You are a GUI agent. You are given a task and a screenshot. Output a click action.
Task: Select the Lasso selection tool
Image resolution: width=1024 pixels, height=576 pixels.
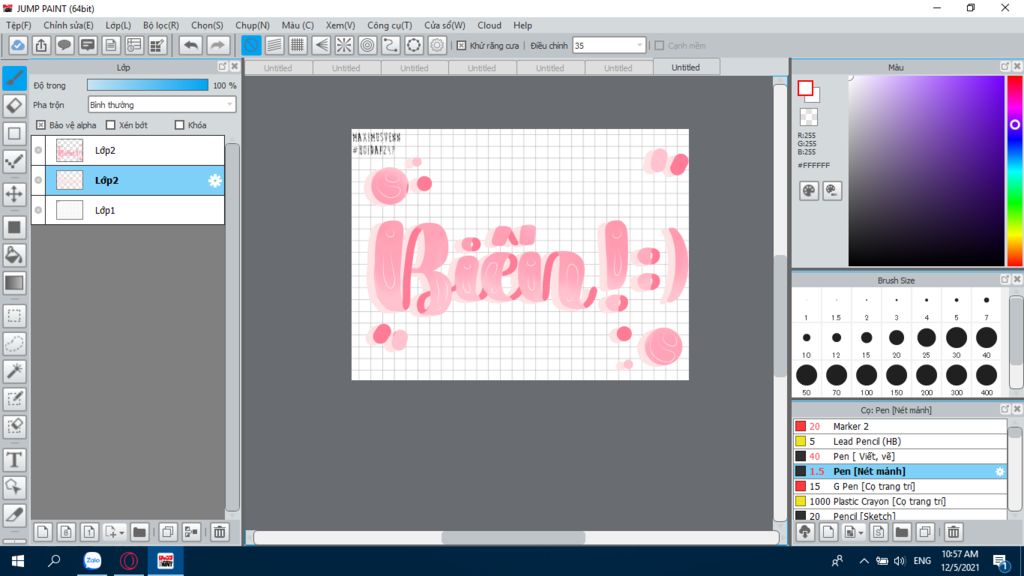coord(14,344)
